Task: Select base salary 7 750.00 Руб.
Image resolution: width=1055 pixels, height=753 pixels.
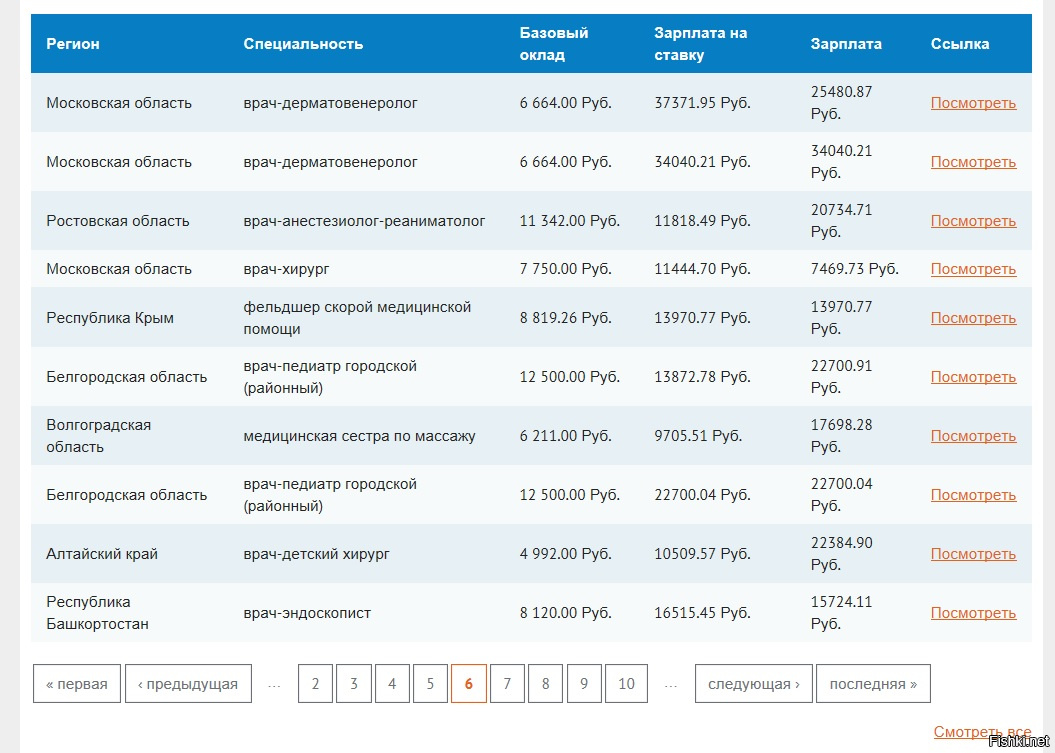Action: [565, 269]
